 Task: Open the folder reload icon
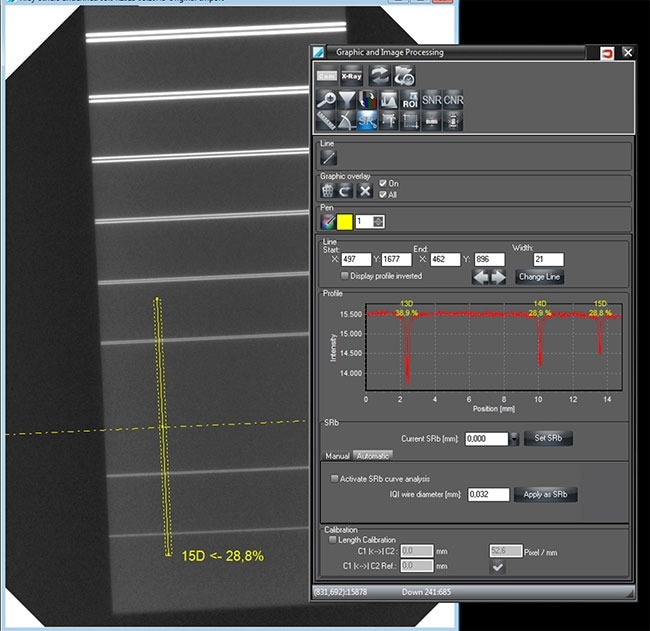[404, 76]
